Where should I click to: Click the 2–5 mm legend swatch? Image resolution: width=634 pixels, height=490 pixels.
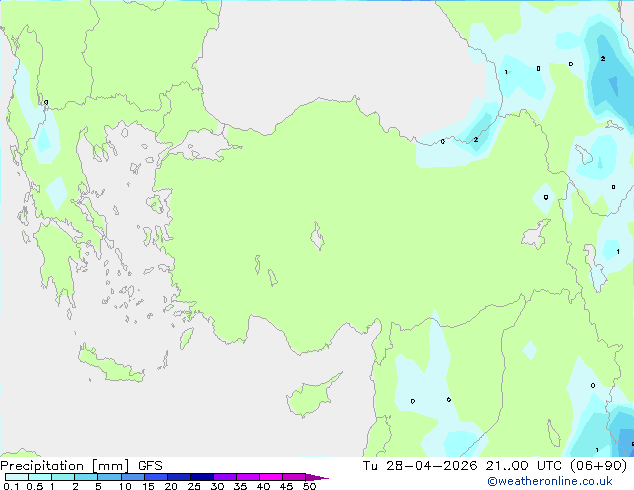(x=86, y=477)
